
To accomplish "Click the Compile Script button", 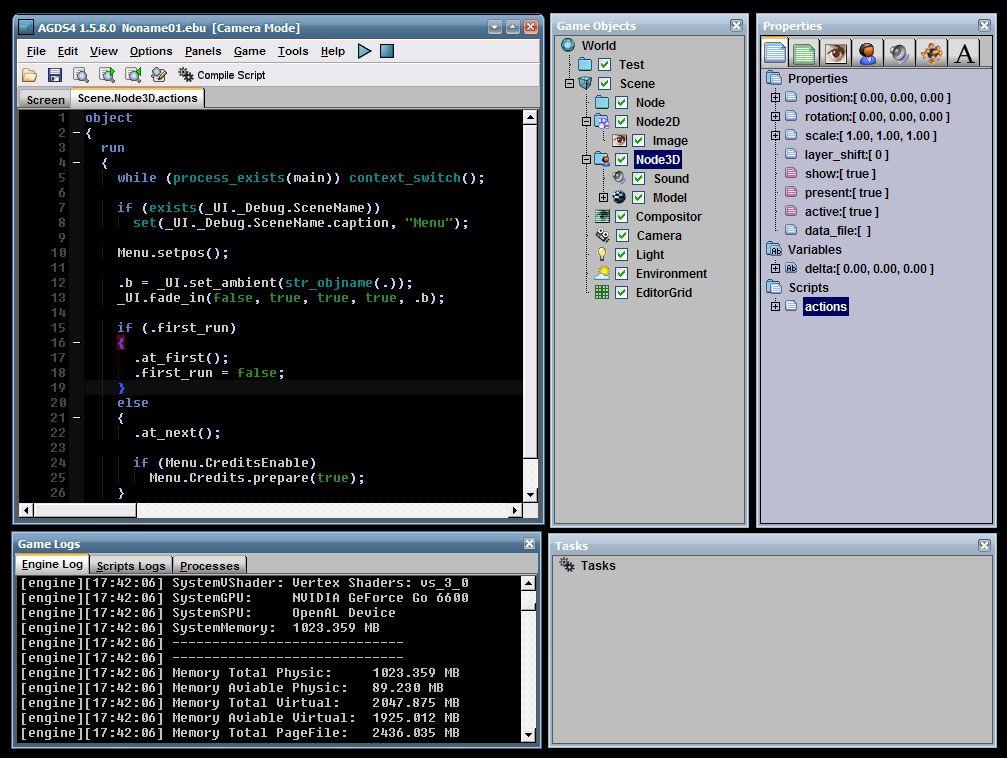I will (x=221, y=75).
